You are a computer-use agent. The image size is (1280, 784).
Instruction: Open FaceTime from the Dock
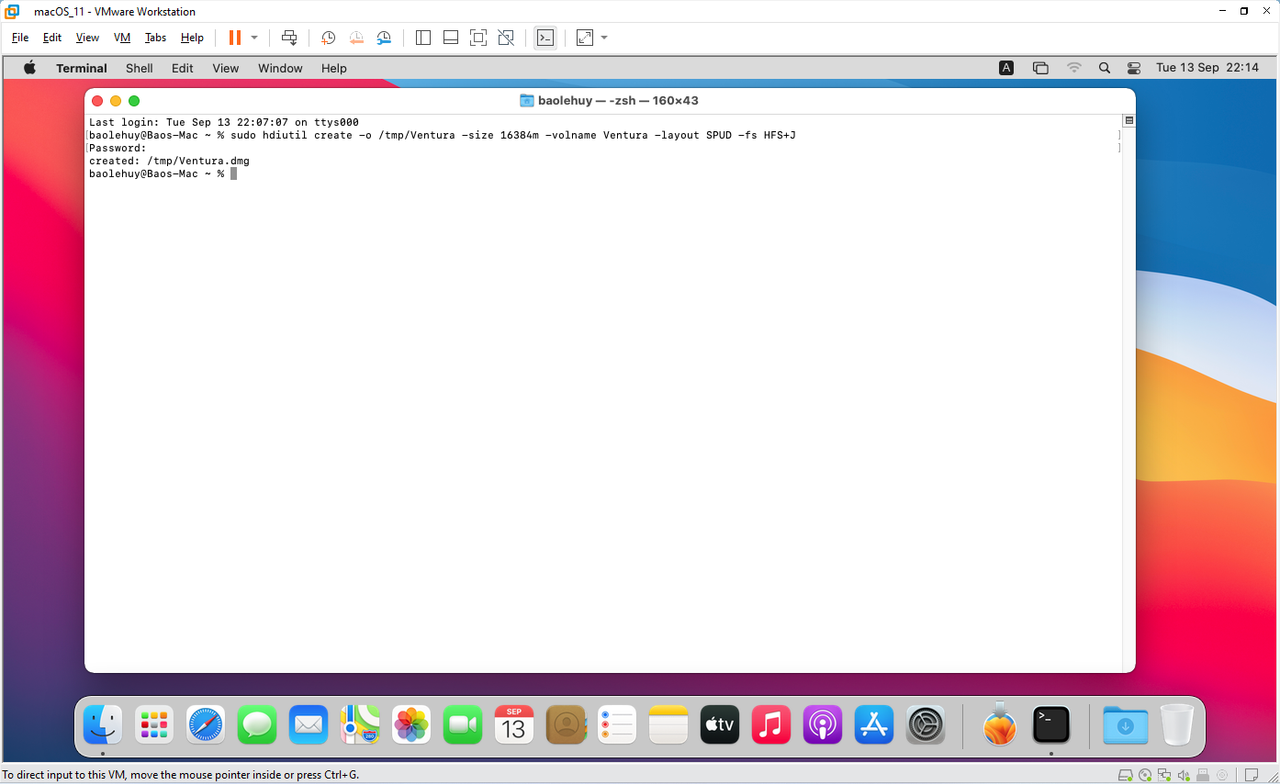[x=463, y=724]
